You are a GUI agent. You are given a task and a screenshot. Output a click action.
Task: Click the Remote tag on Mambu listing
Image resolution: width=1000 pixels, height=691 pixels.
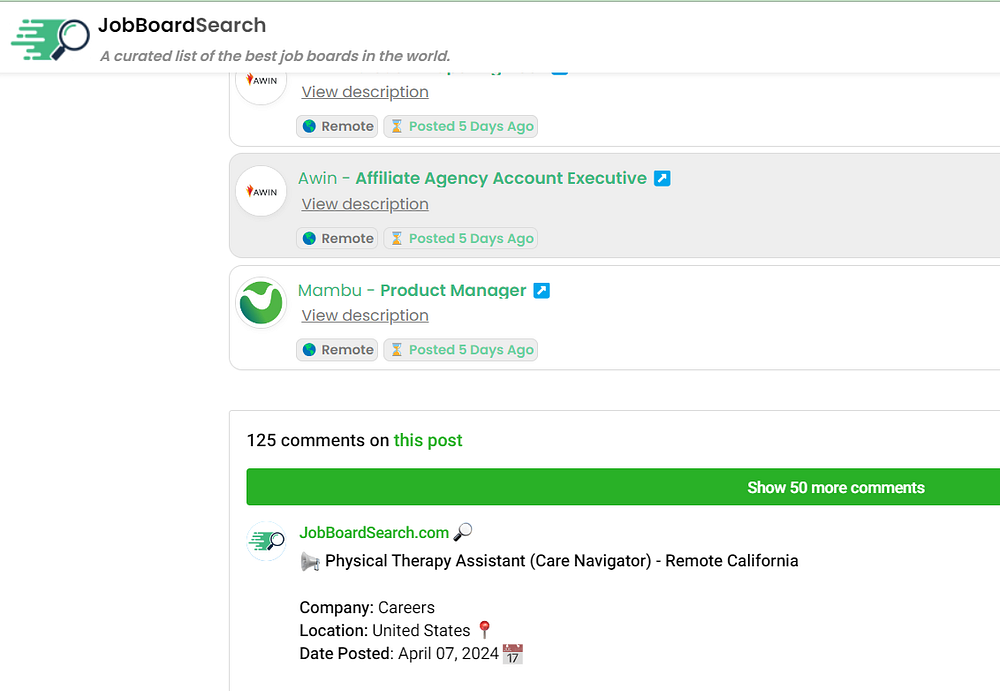[x=337, y=350]
